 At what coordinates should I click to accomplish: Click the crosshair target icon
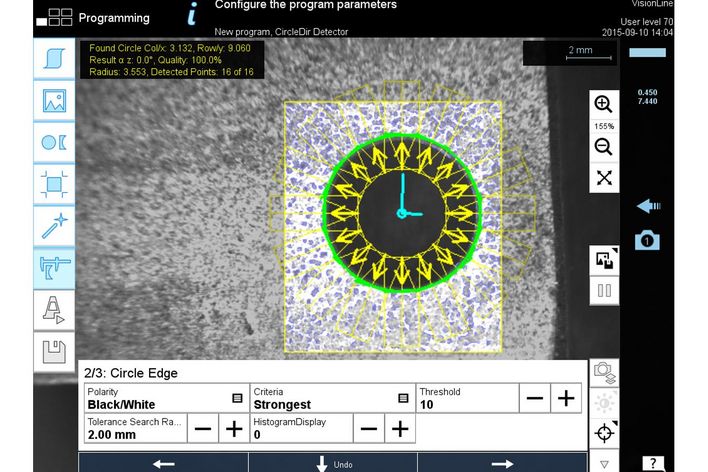click(604, 433)
